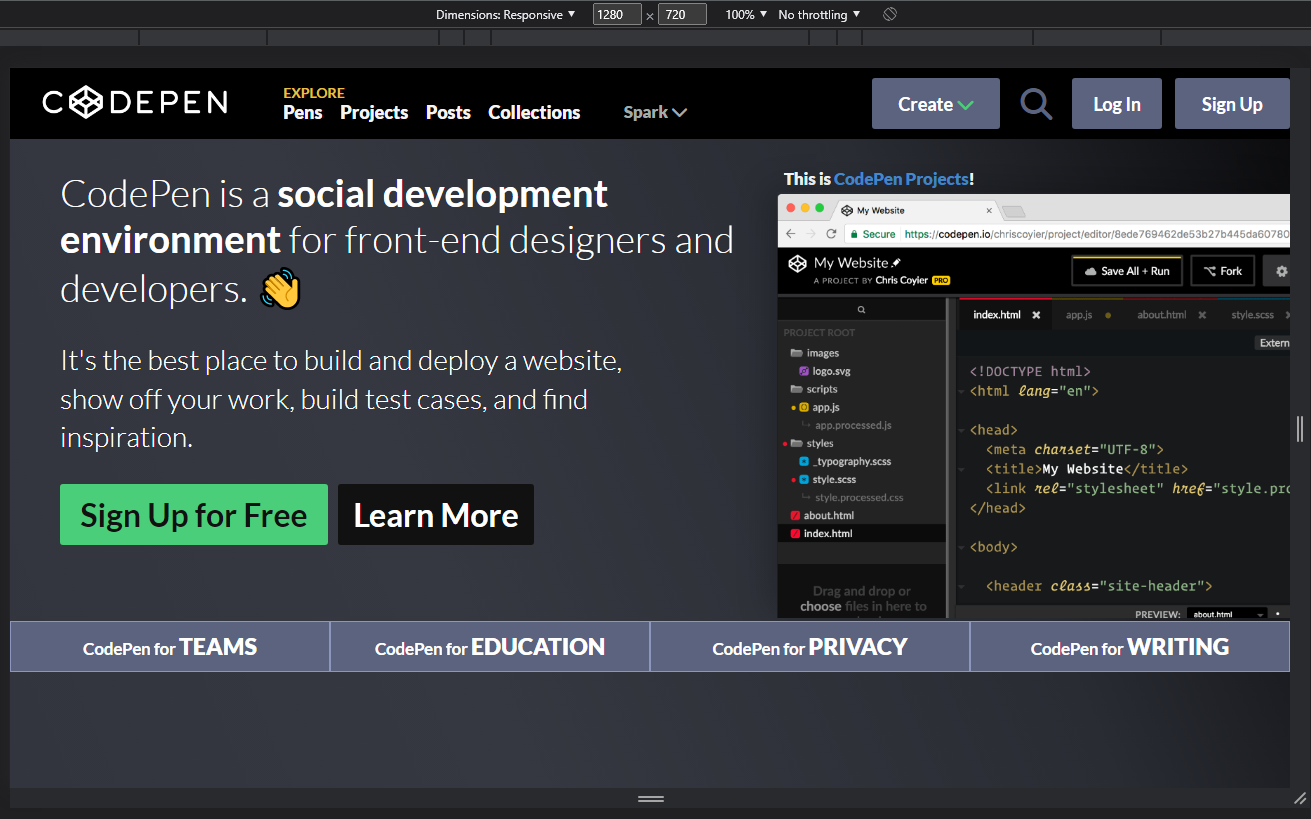Click the mock browser URL address bar
The width and height of the screenshot is (1311, 819).
tap(1067, 234)
